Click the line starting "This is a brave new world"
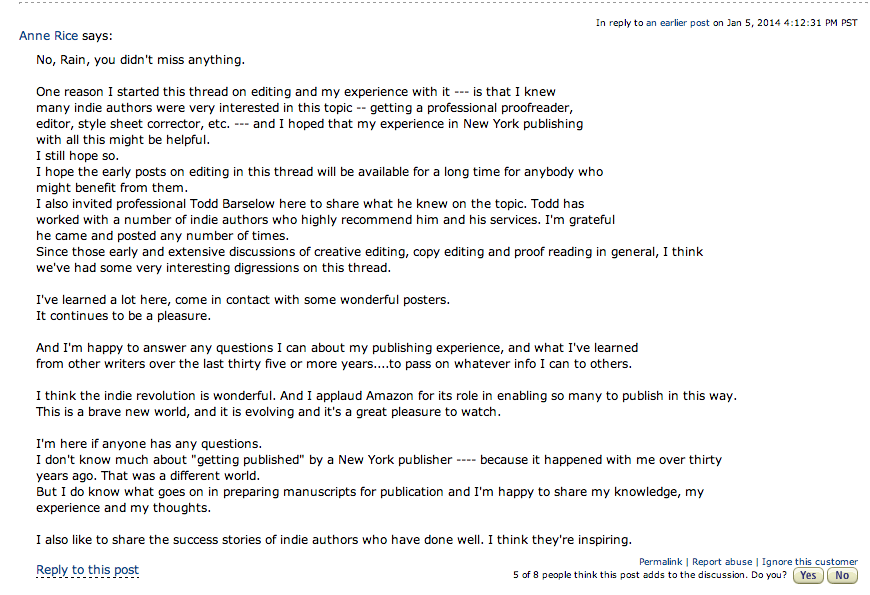The image size is (870, 595). click(x=268, y=412)
